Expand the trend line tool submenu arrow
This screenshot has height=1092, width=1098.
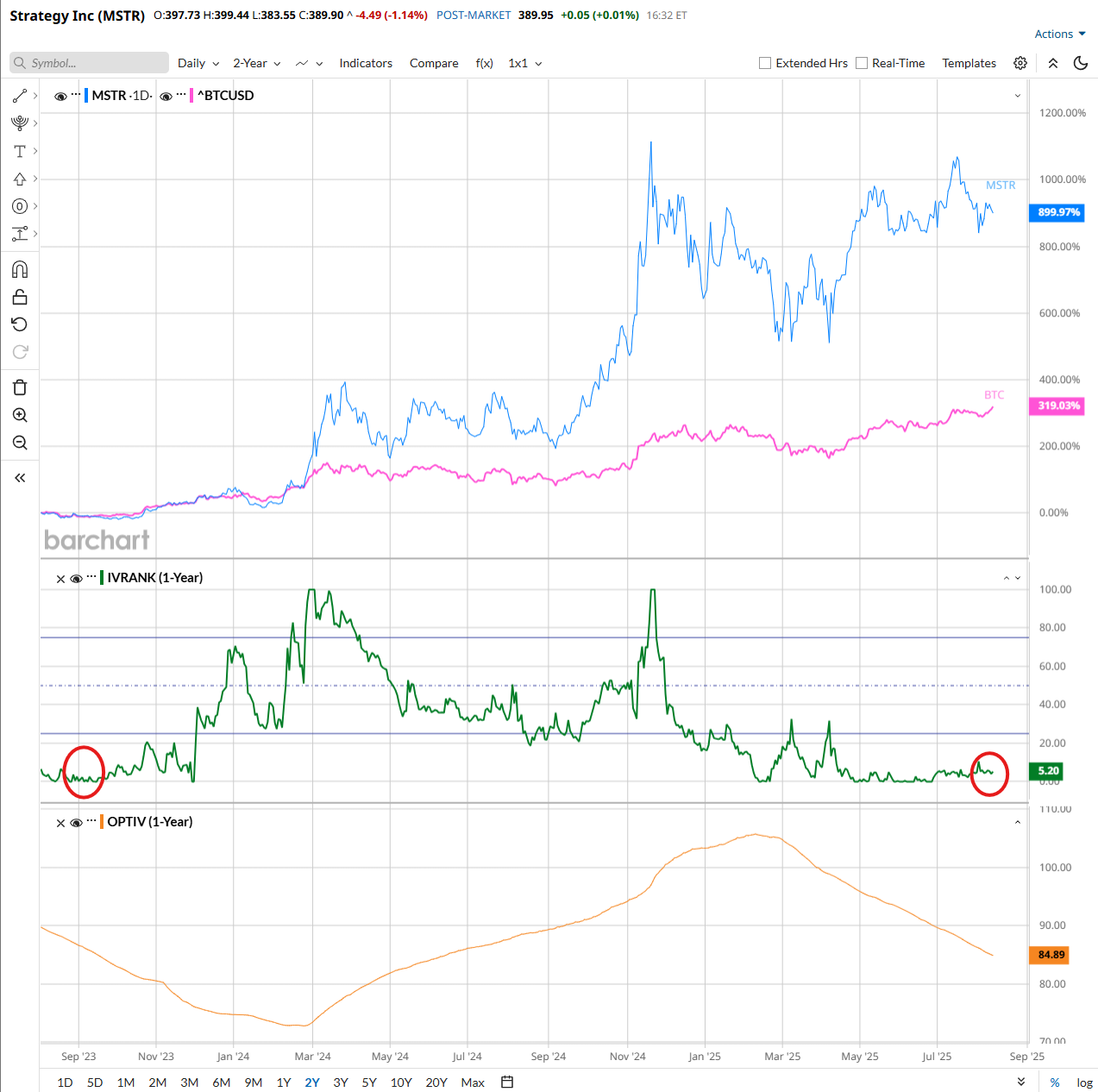click(35, 96)
